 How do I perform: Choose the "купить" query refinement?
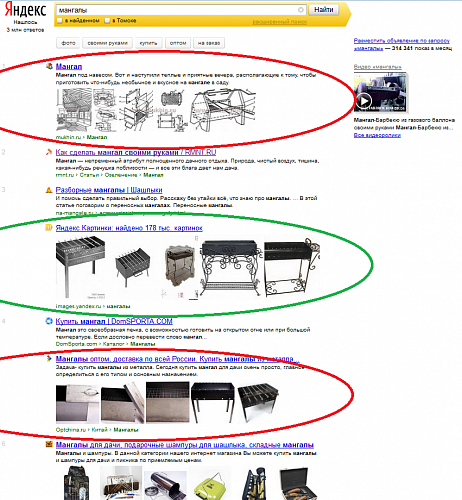pos(148,43)
